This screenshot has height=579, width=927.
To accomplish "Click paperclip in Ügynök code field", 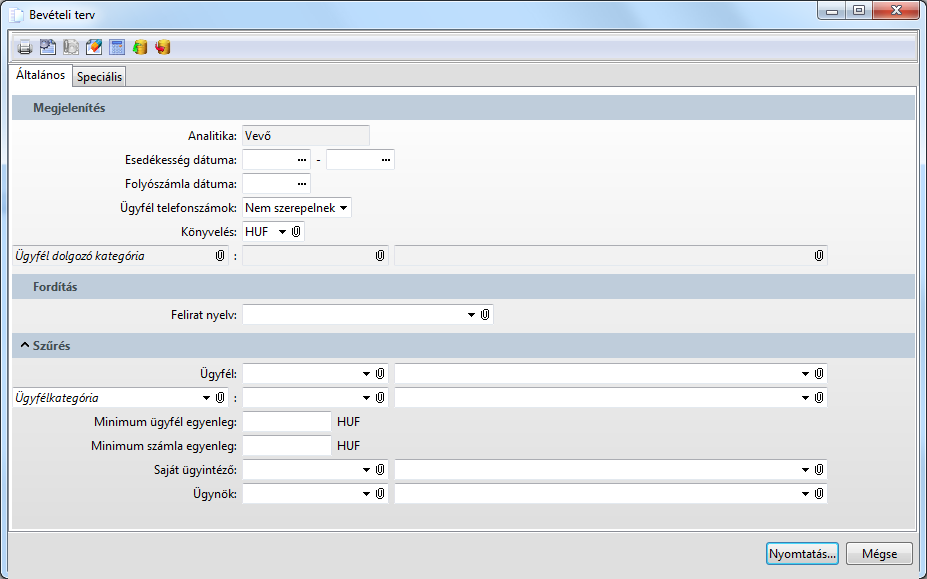I will (380, 493).
